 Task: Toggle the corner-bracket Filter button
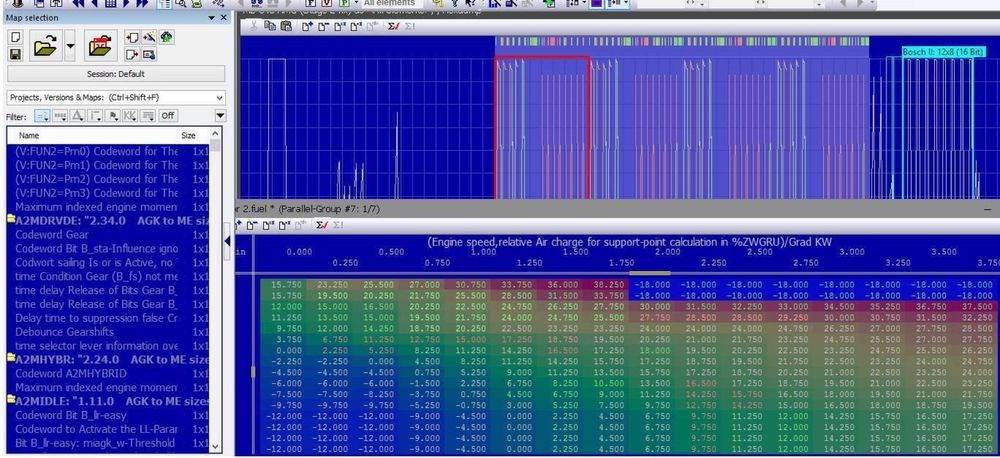point(95,115)
